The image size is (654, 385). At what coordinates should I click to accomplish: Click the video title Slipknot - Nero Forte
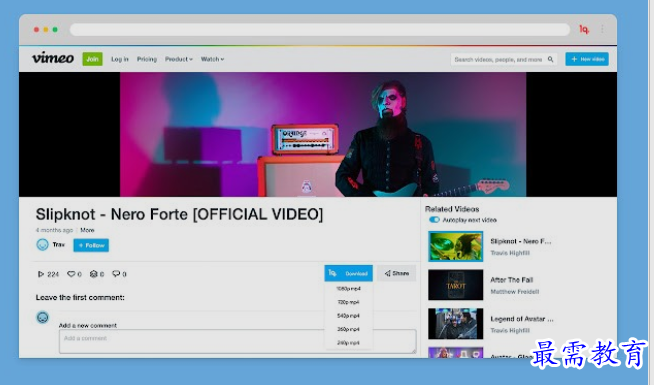coord(179,214)
